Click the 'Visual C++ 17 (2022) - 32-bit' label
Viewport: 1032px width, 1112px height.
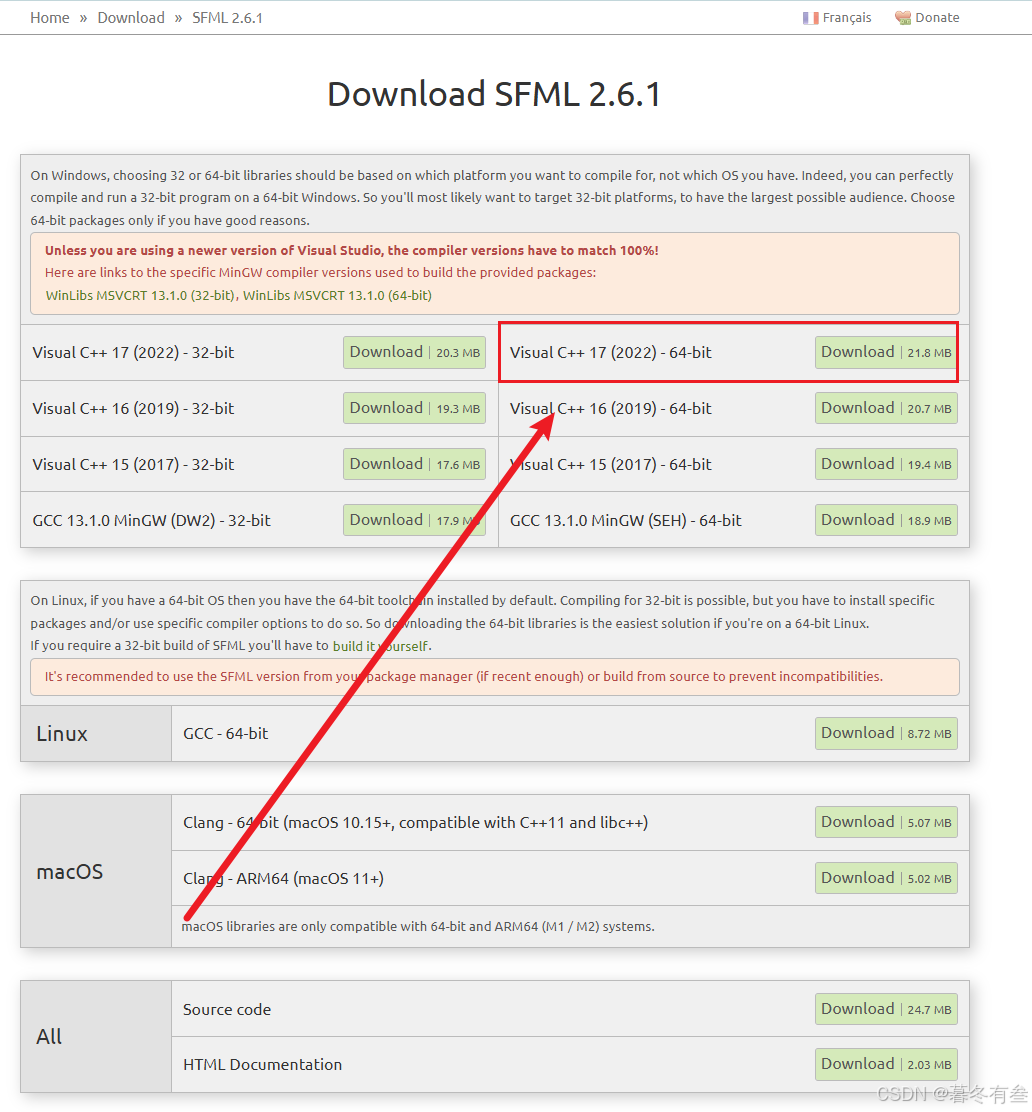(133, 352)
